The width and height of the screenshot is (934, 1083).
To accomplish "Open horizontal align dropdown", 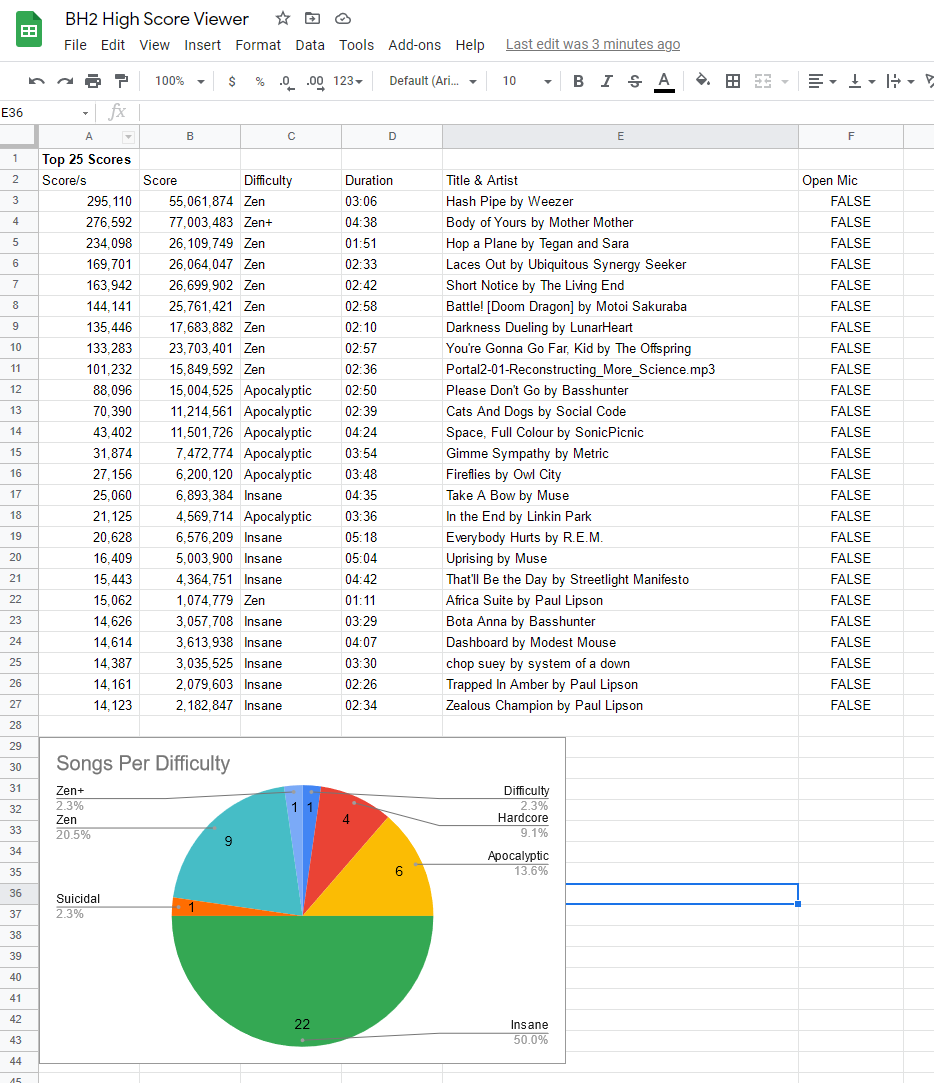I will (x=822, y=81).
